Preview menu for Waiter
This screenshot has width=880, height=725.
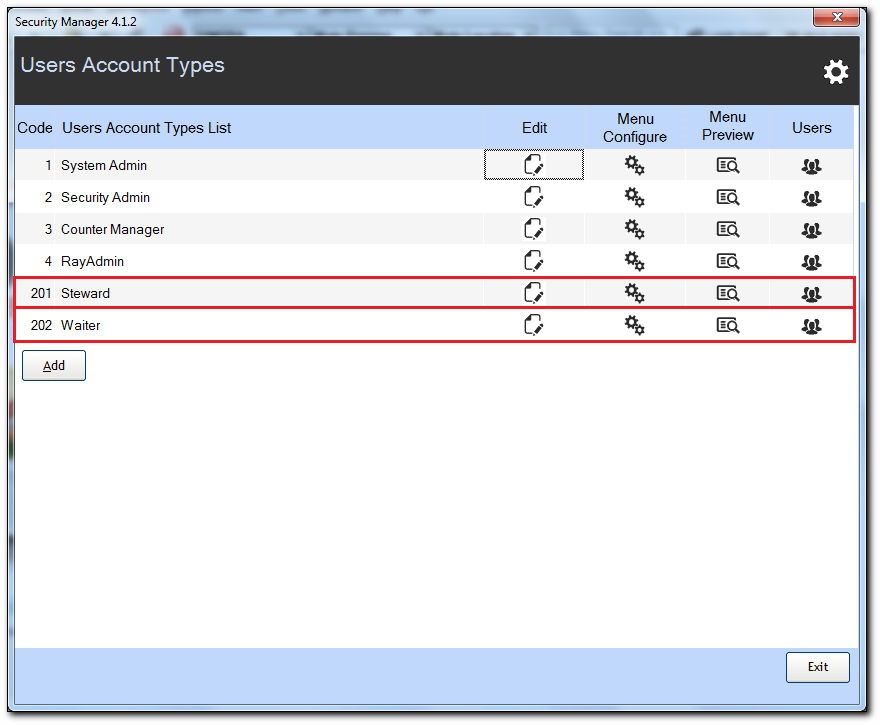coord(728,325)
